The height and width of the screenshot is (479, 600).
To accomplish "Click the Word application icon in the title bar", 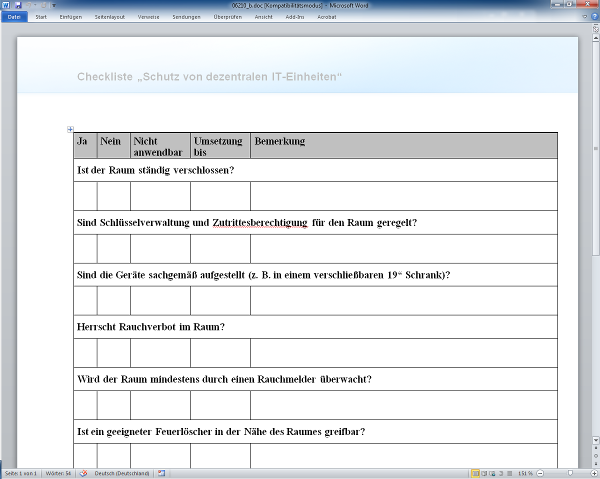I will click(5, 5).
